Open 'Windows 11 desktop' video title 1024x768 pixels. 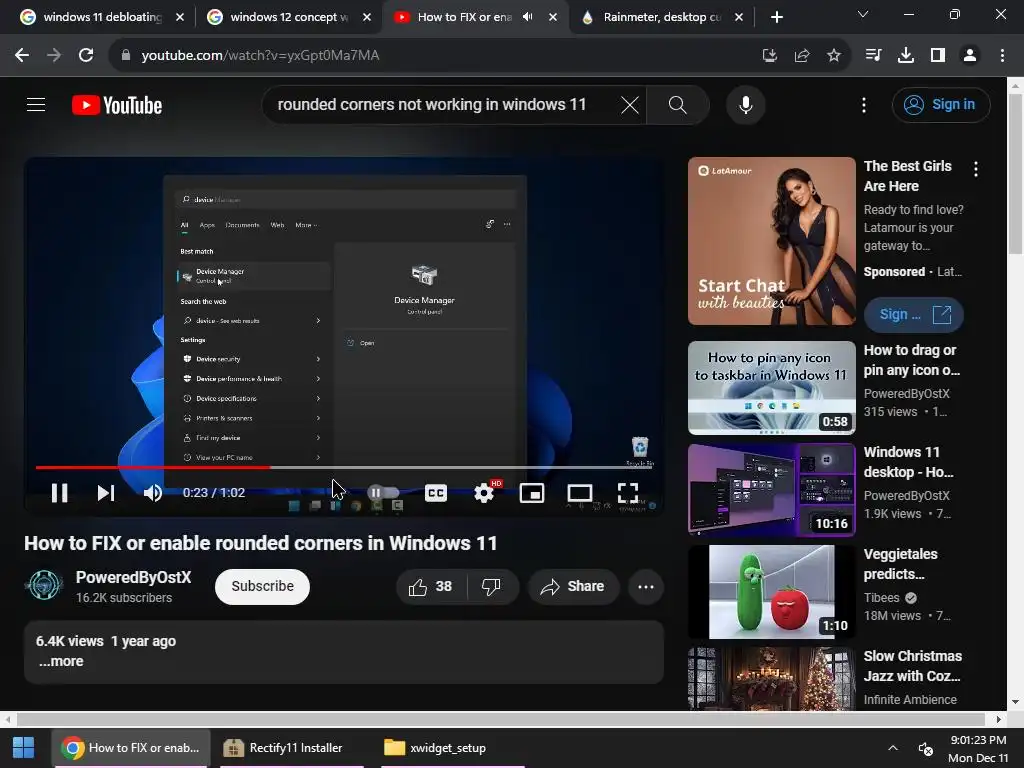click(x=908, y=462)
